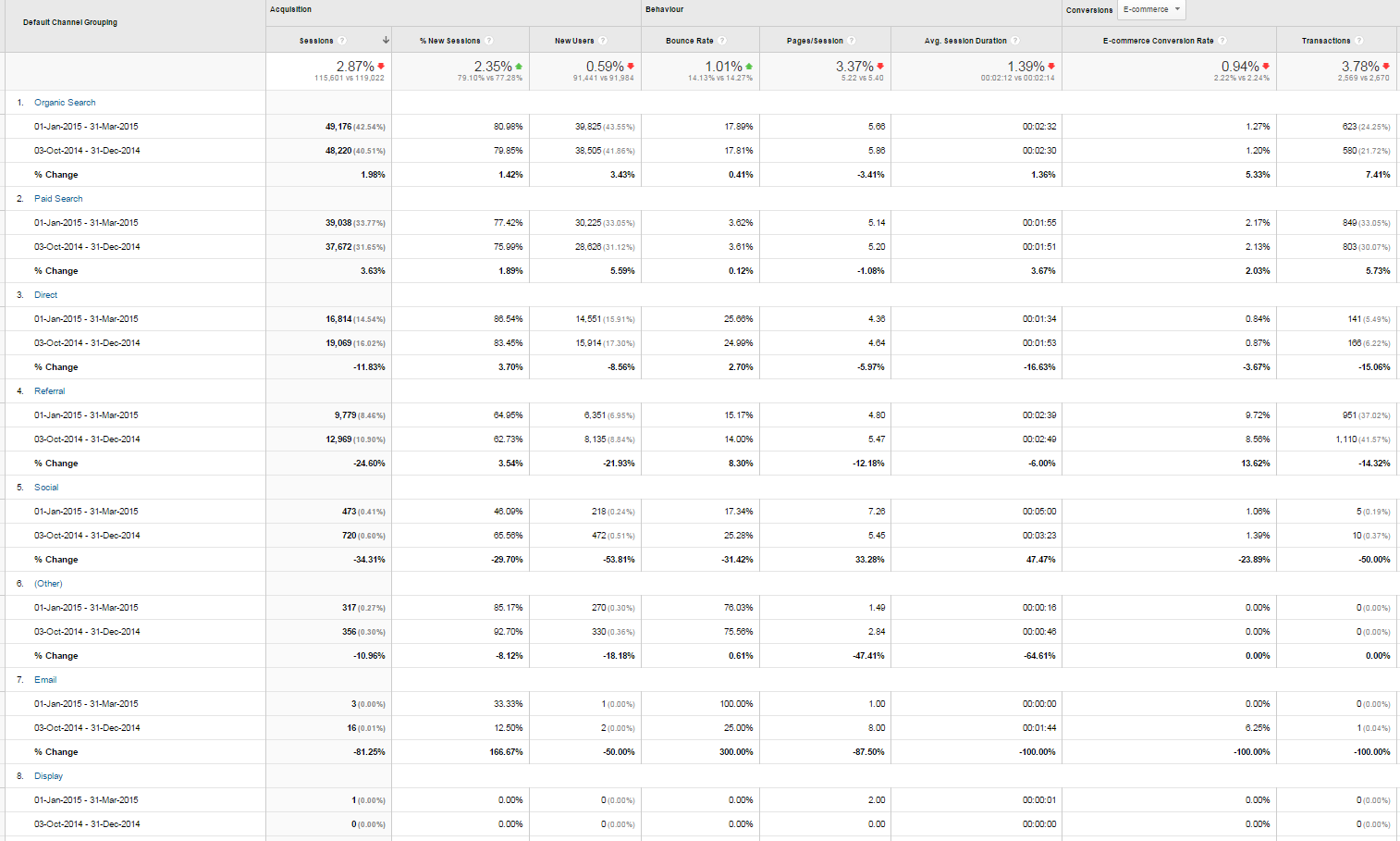Open the Social channel link
The image size is (1400, 841).
click(x=46, y=488)
